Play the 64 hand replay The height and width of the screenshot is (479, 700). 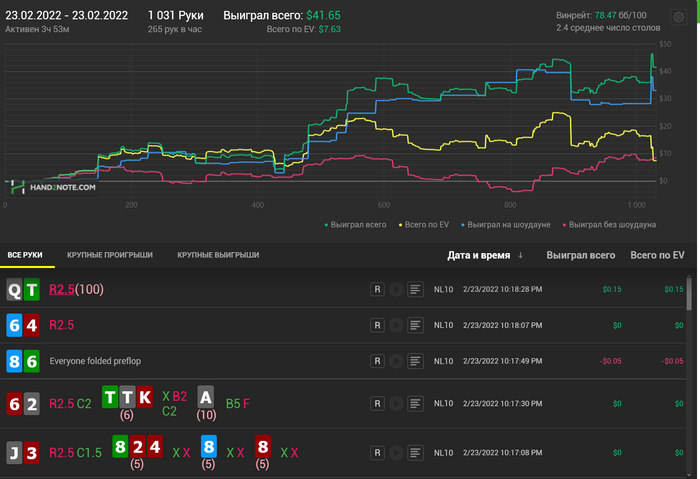pos(396,325)
